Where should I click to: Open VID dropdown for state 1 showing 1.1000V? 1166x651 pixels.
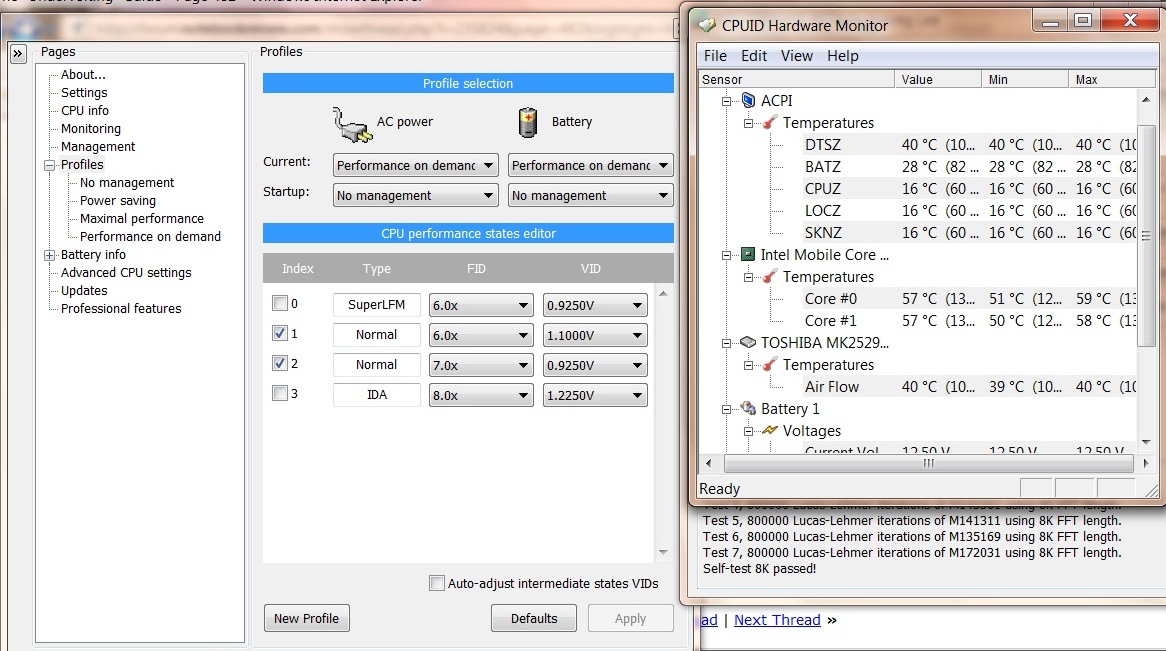pos(595,335)
